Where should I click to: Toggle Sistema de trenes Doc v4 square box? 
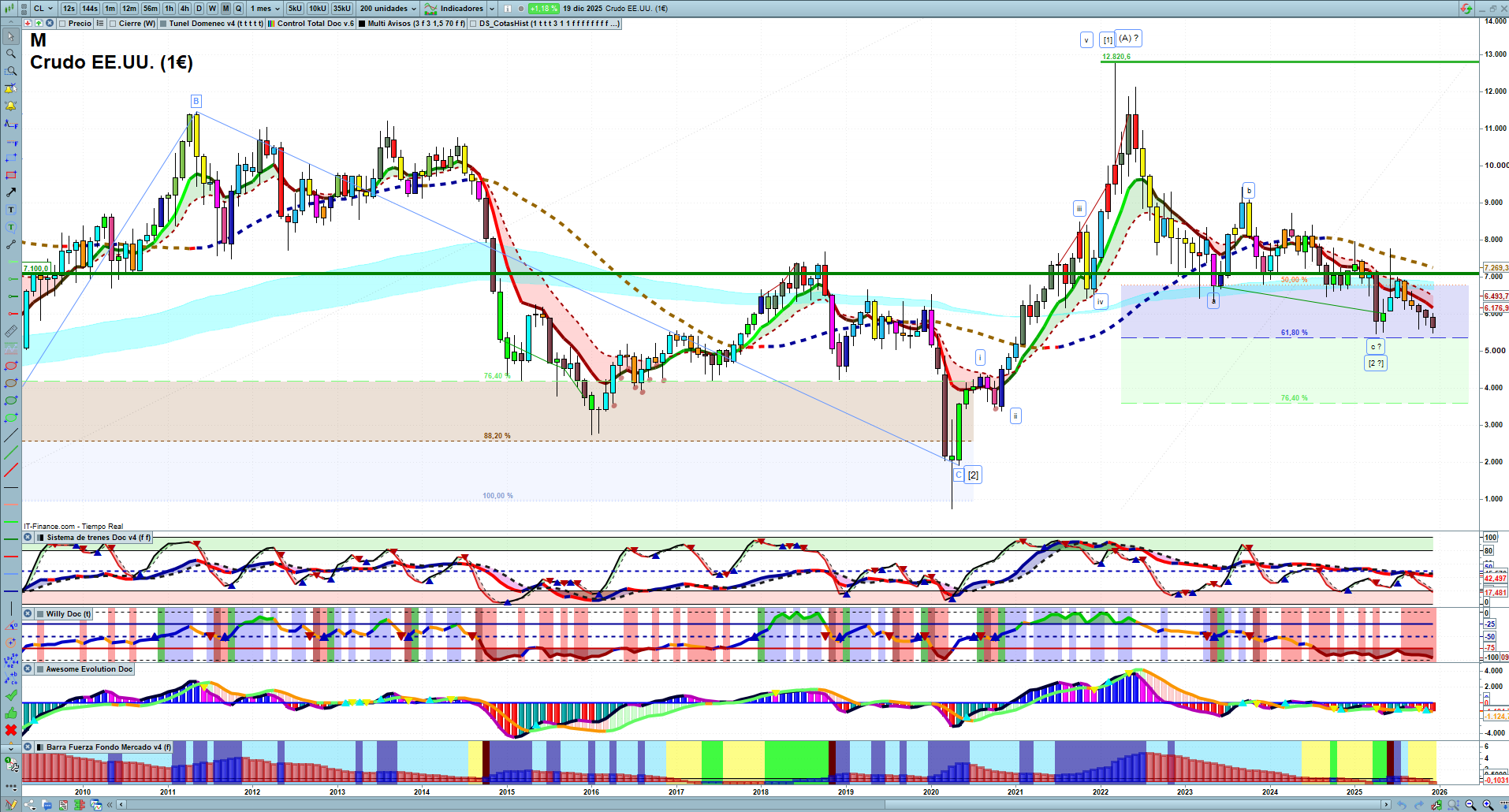[x=40, y=538]
